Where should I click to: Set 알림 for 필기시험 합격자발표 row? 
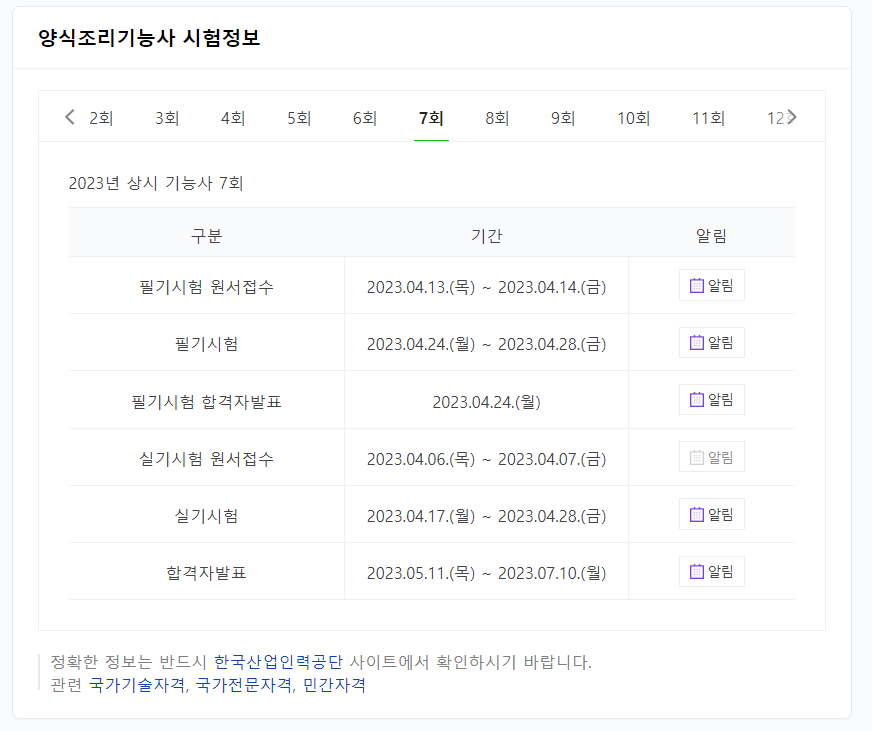pos(711,399)
